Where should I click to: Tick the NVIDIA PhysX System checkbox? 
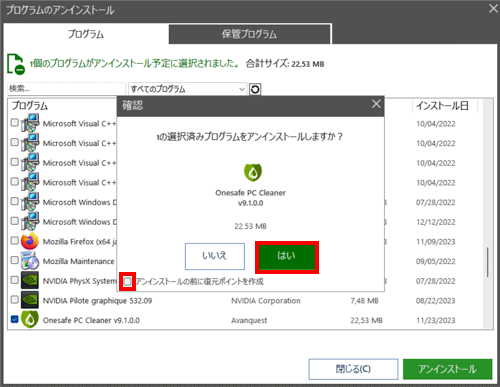(14, 280)
